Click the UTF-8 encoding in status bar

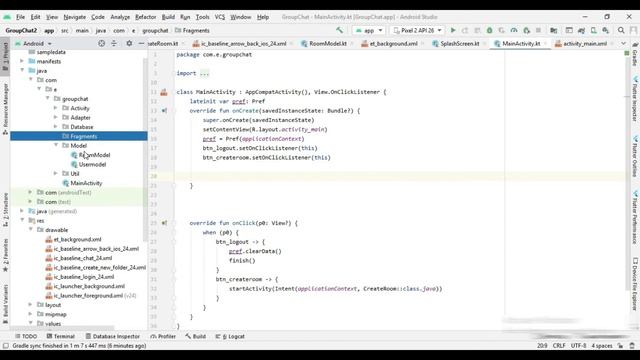point(578,346)
